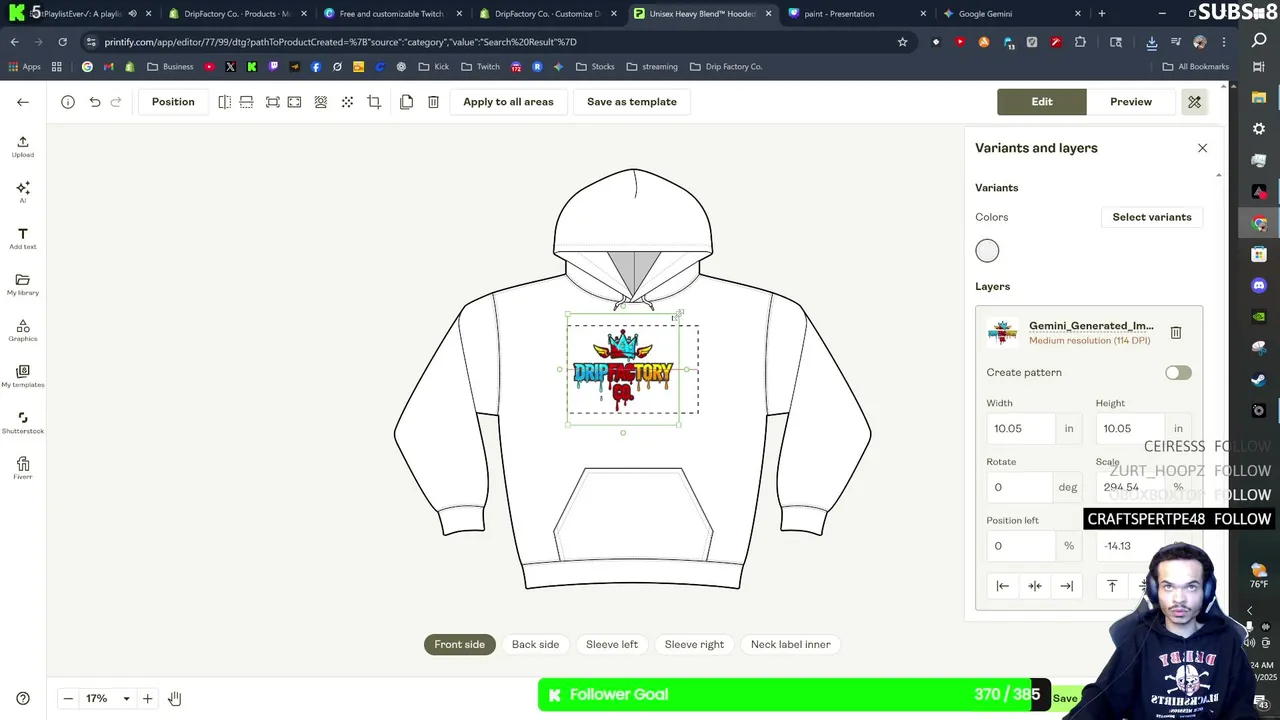Open the Position dropdown button
The image size is (1280, 720).
click(173, 102)
